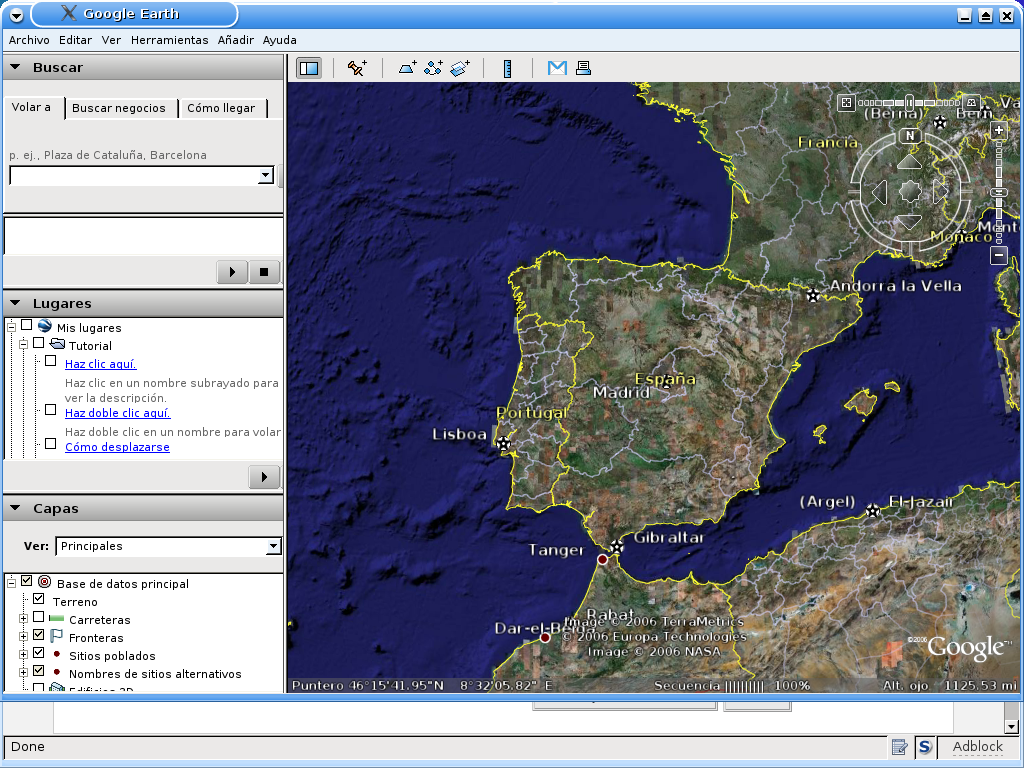Enable the Mis lugares checkbox
1024x768 pixels.
27,326
